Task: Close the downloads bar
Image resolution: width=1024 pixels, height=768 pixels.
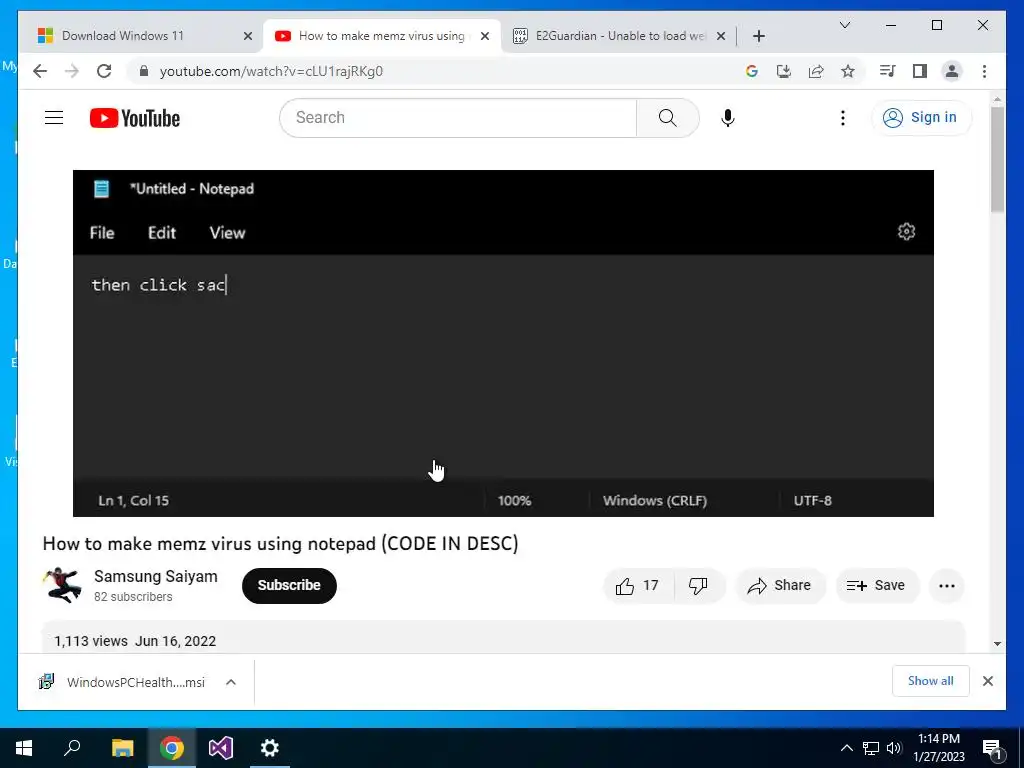Action: tap(987, 681)
